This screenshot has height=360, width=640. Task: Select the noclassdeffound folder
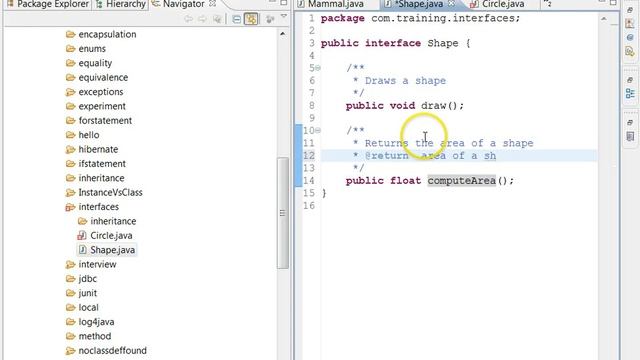tap(112, 351)
